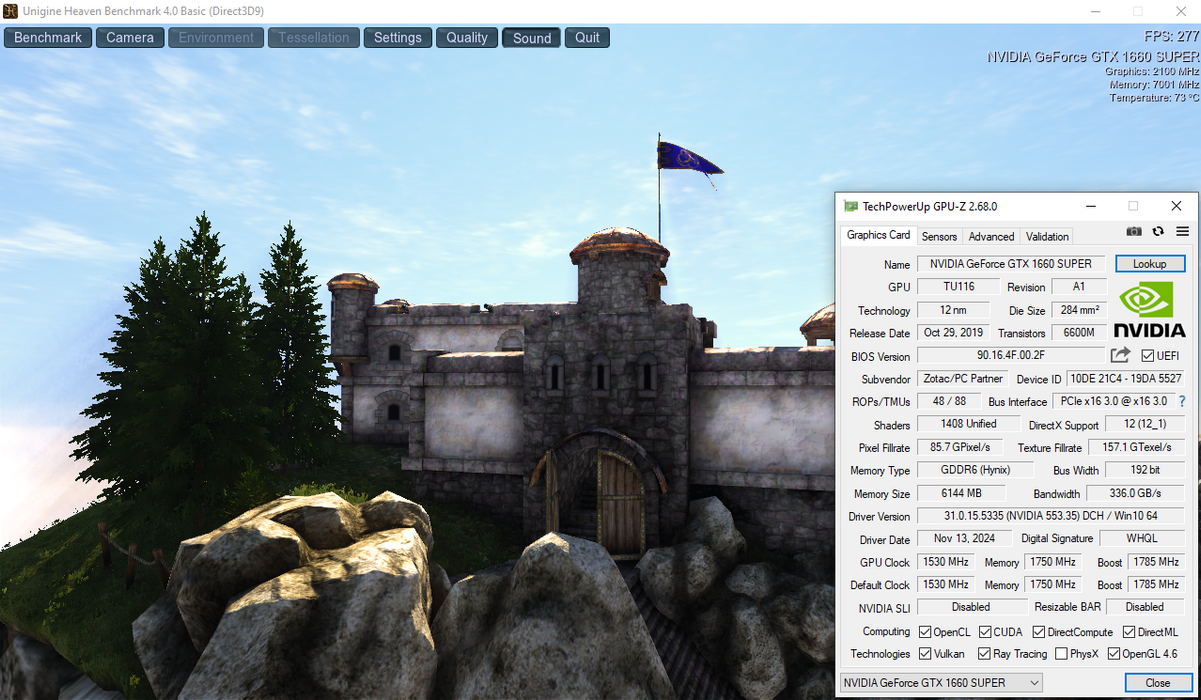Click the GPU-Z refresh icon
The image size is (1201, 700).
[x=1158, y=231]
